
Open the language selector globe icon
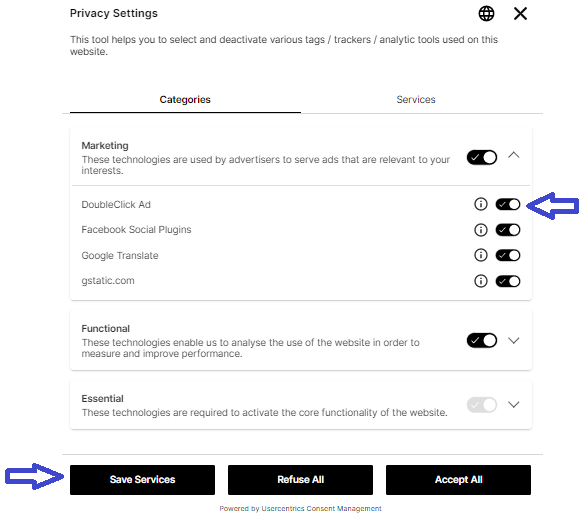point(486,14)
